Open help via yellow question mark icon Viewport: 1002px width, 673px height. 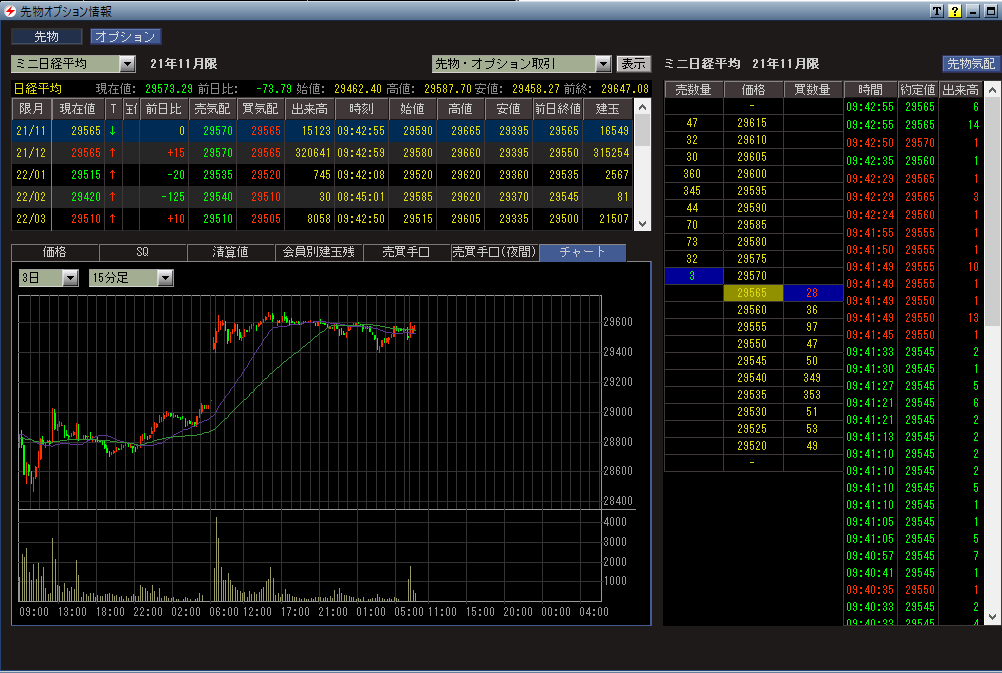[x=954, y=11]
